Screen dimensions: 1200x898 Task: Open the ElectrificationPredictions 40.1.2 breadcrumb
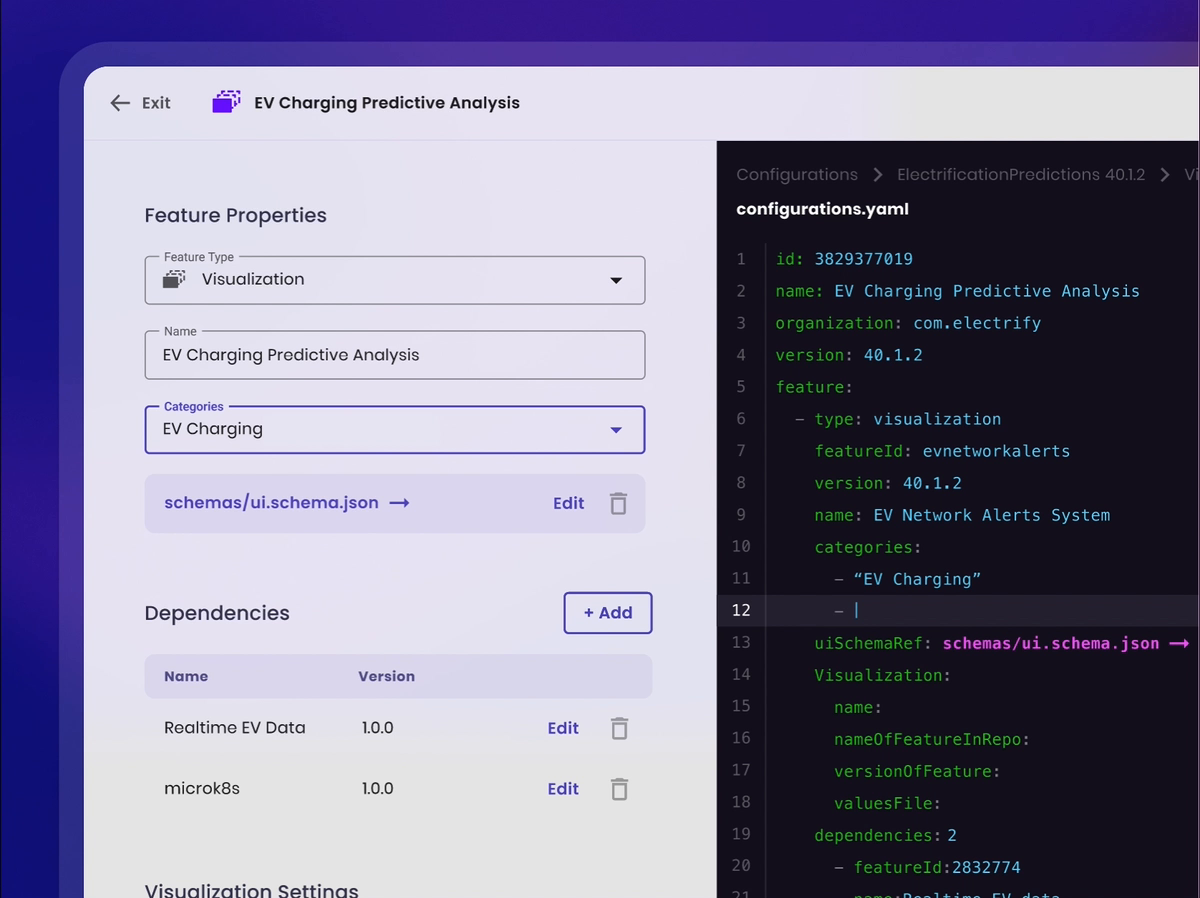point(1021,175)
